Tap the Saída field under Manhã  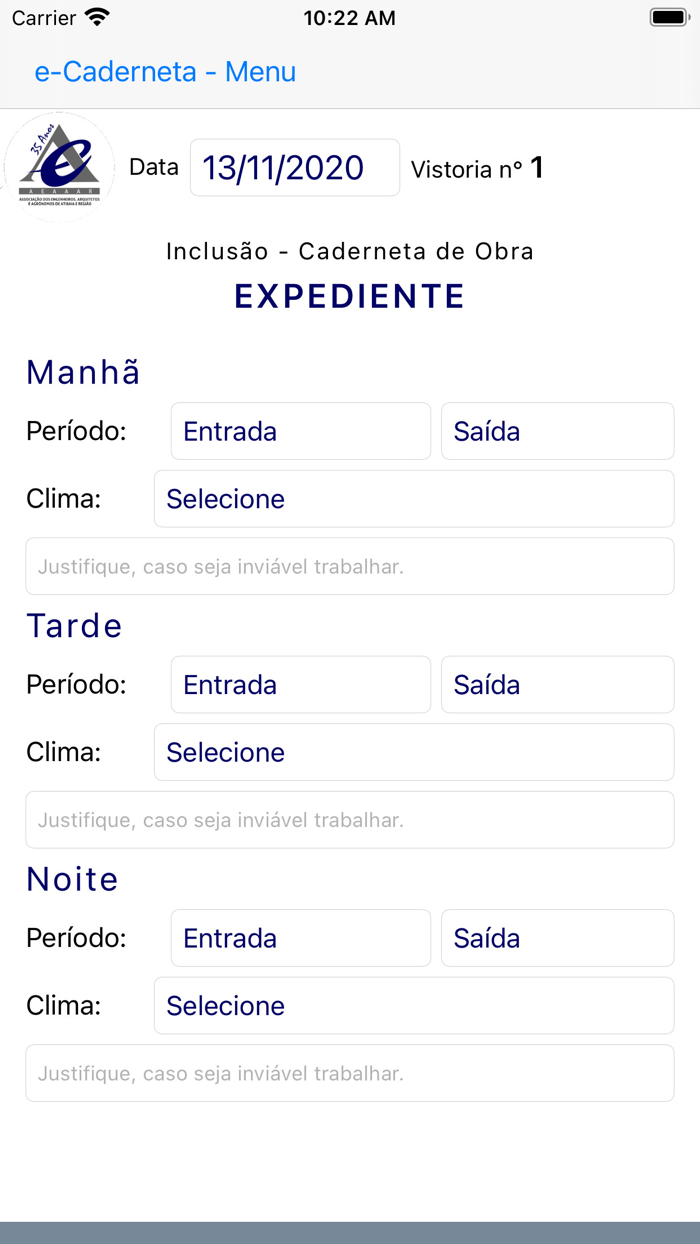557,431
